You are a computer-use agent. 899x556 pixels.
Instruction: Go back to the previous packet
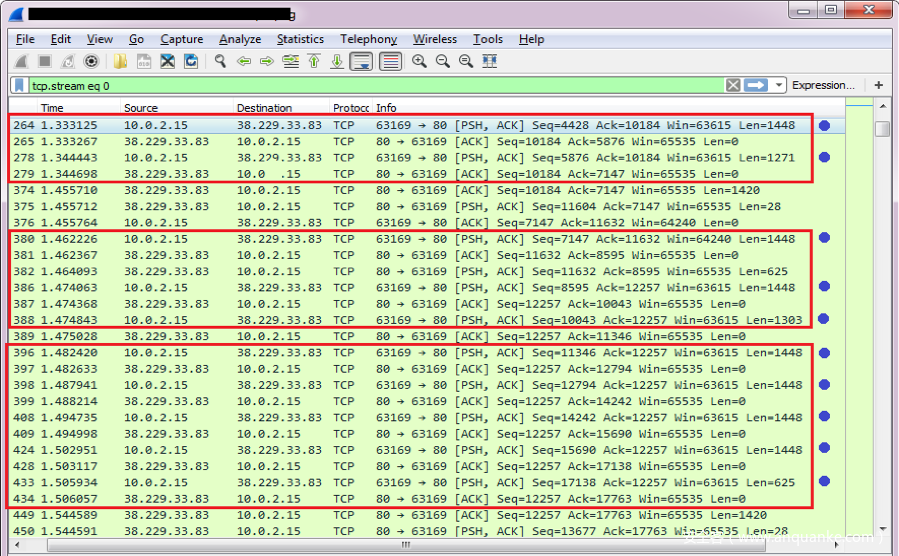[x=244, y=62]
